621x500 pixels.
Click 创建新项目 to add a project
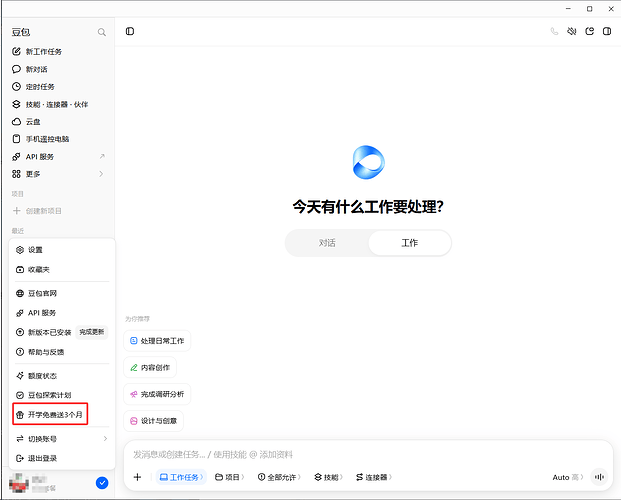[37, 211]
